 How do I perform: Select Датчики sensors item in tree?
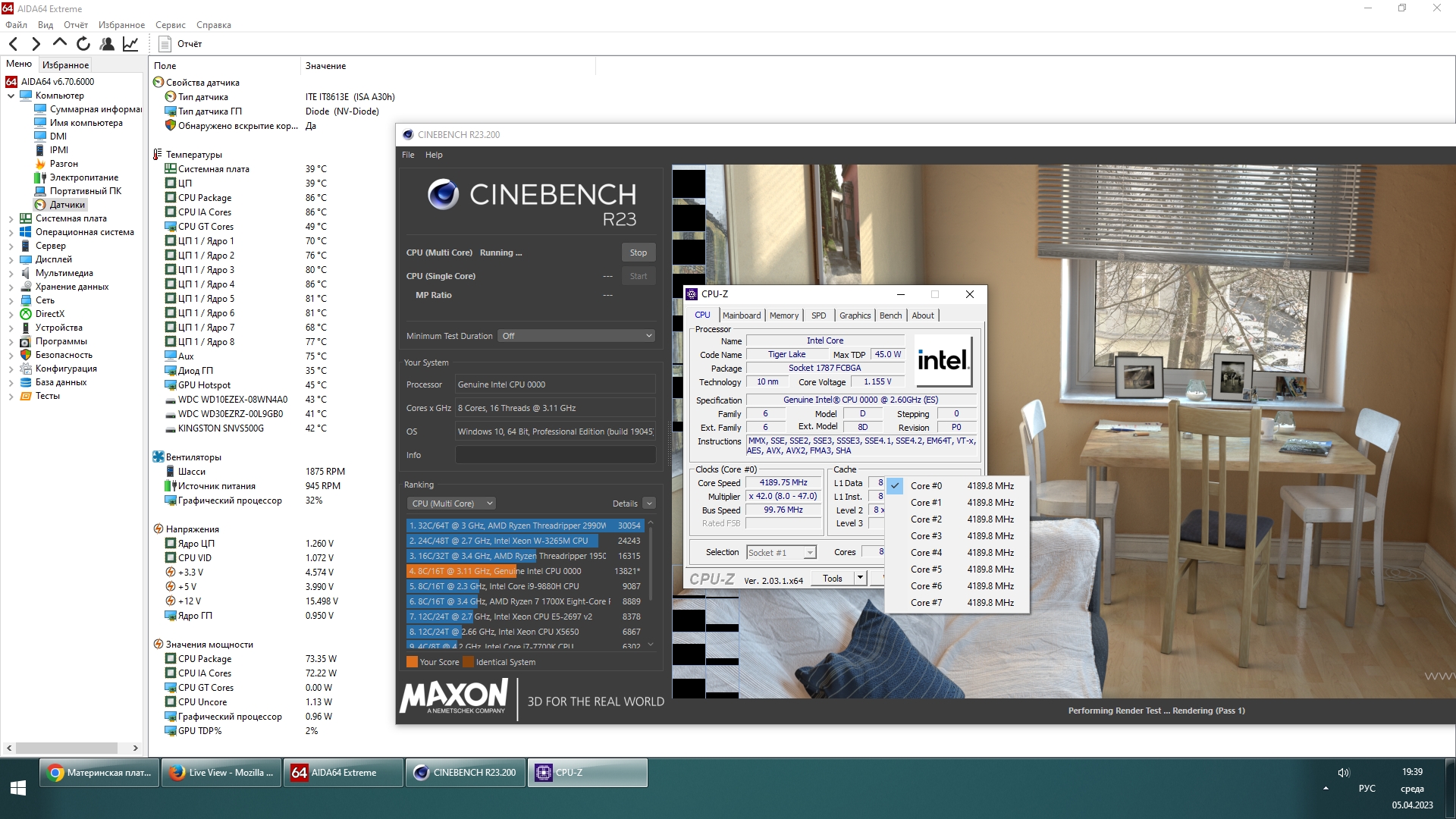[x=67, y=205]
